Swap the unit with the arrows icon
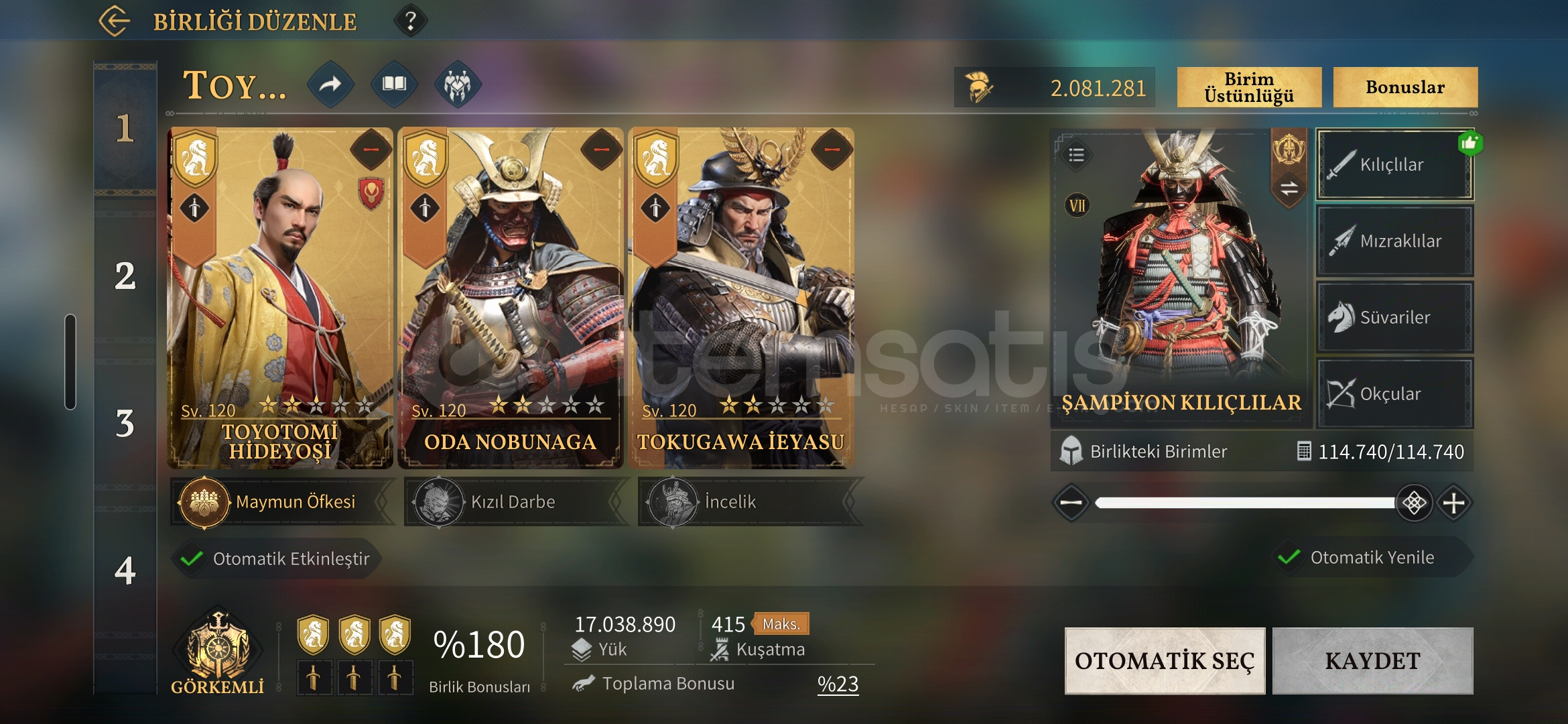This screenshot has height=724, width=1568. click(x=1289, y=189)
